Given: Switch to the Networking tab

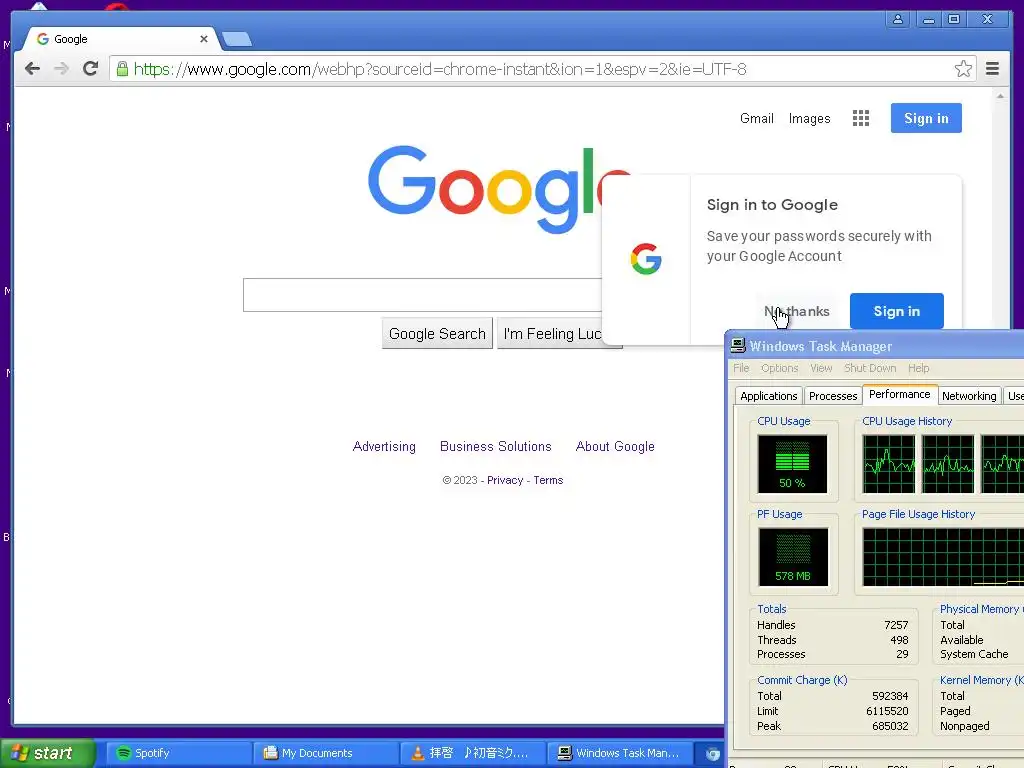Looking at the screenshot, I should (x=969, y=396).
